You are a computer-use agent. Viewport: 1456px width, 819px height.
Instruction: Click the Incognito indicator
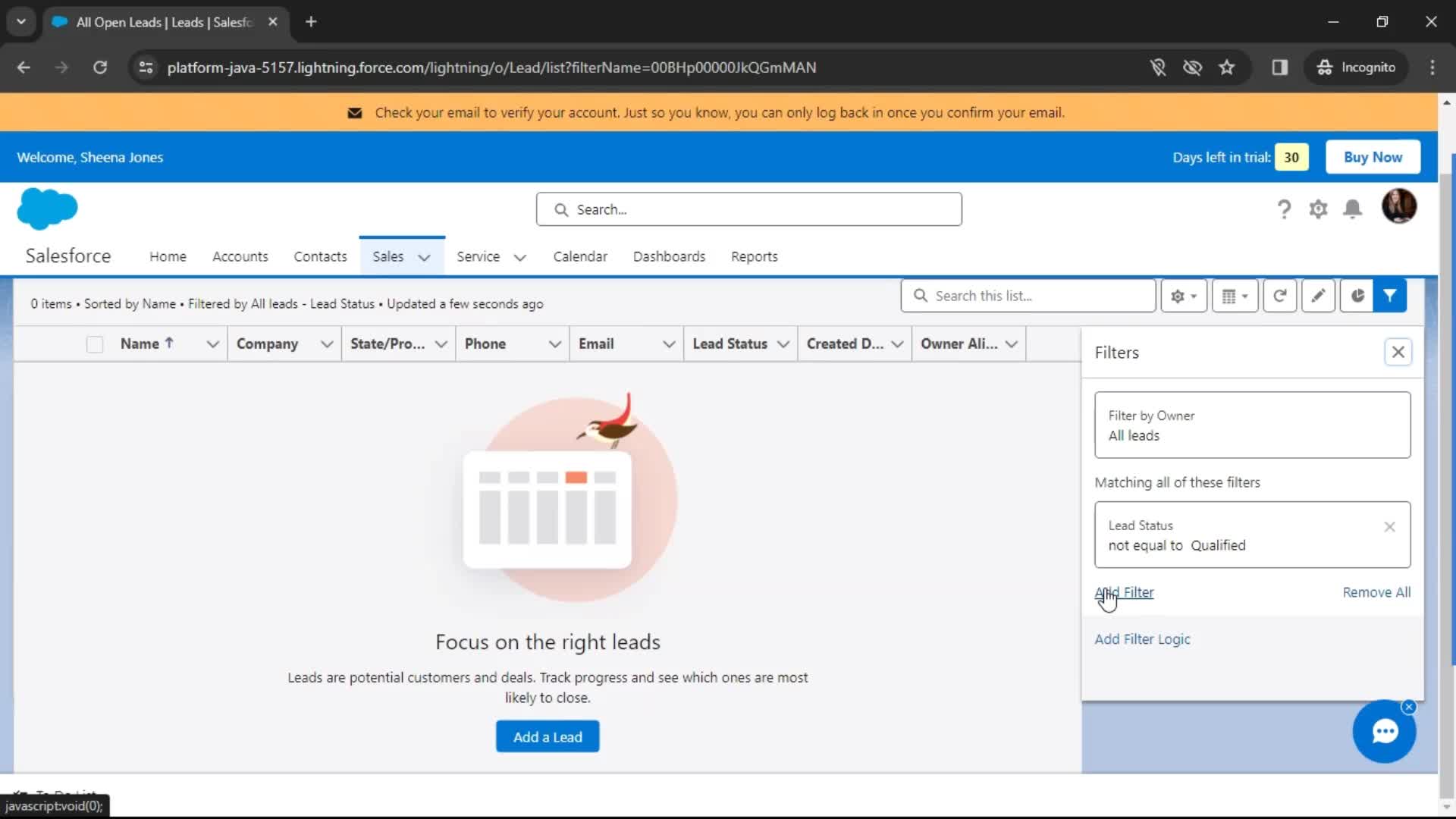coord(1357,67)
